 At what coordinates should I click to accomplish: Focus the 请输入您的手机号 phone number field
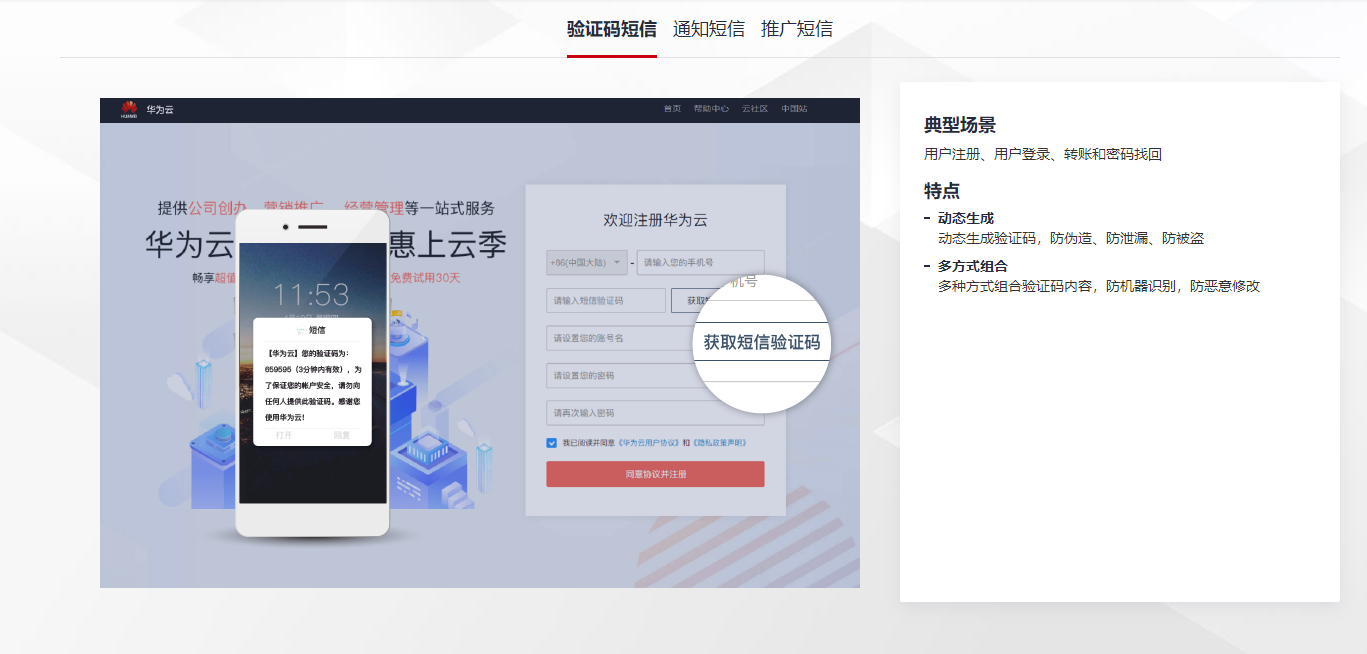pyautogui.click(x=701, y=262)
